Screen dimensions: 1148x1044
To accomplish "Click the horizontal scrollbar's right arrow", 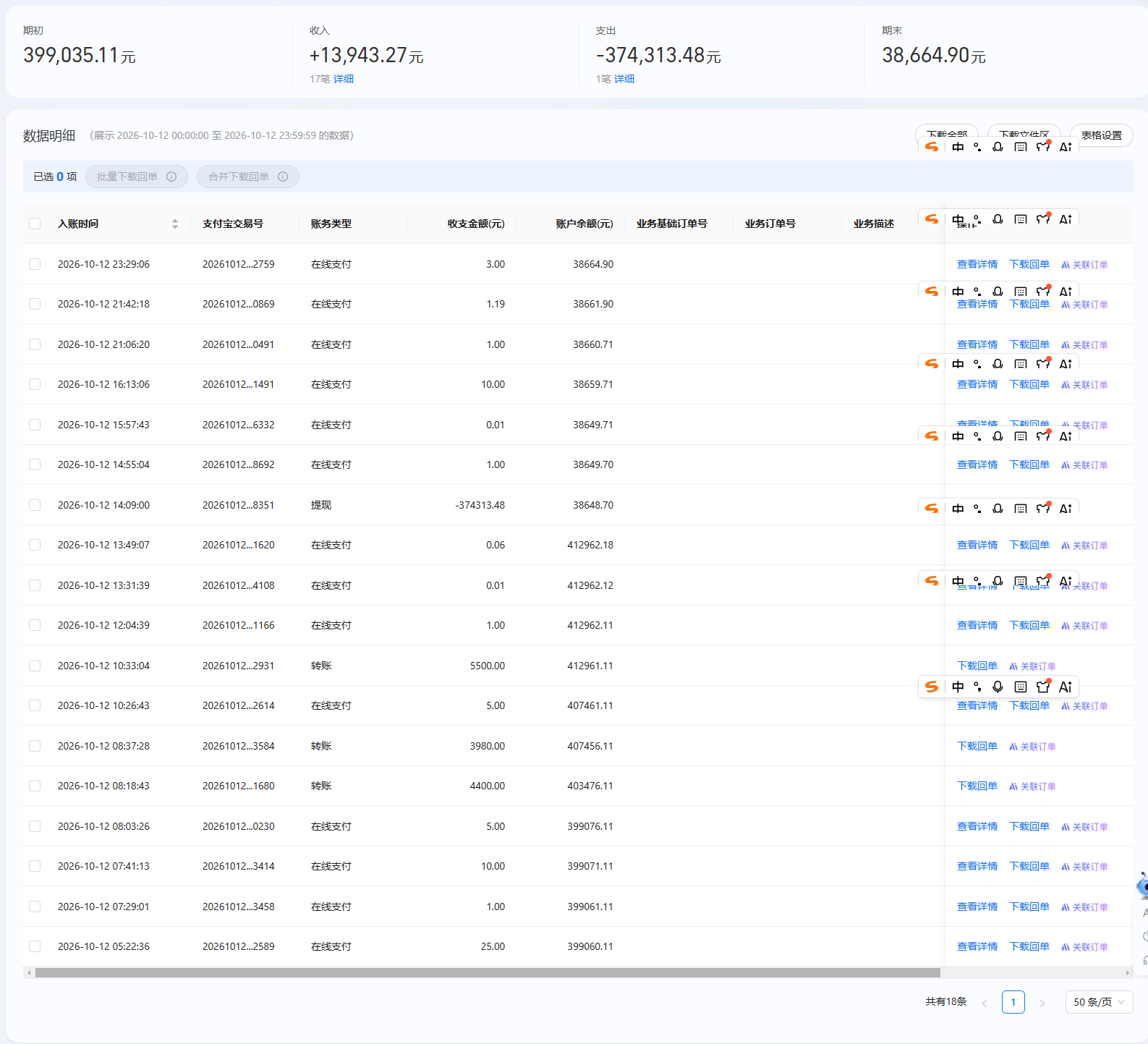I will click(x=1128, y=973).
